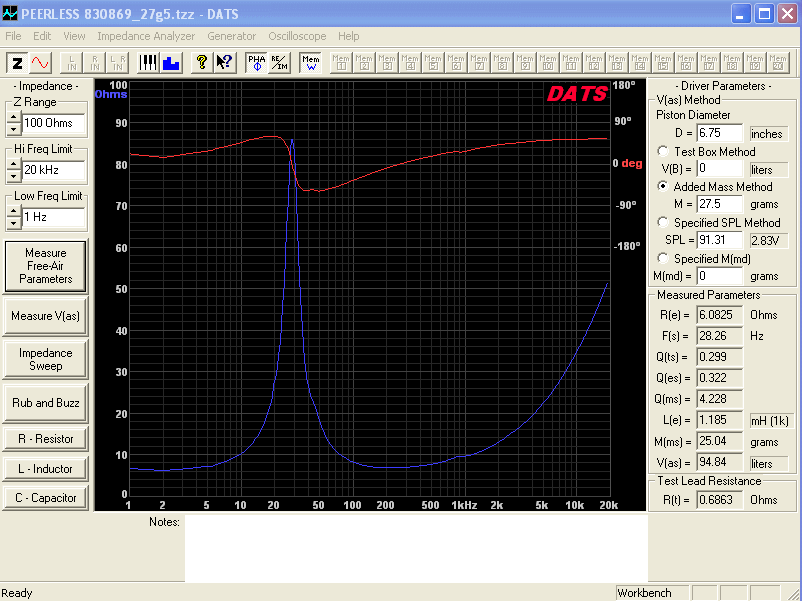Open the Edit menu
Screen dimensions: 802x601
(x=42, y=36)
